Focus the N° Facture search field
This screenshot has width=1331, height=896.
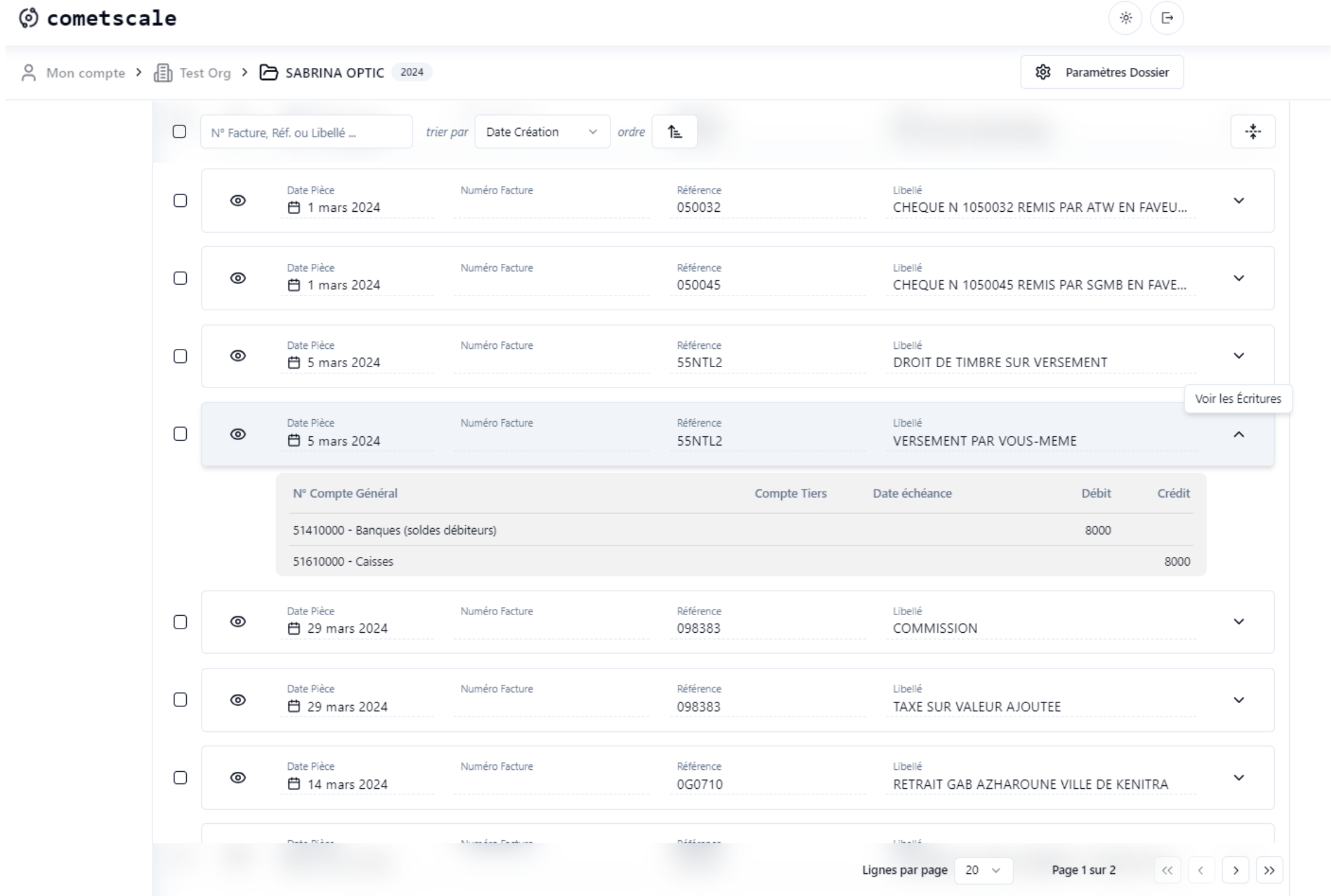coord(306,132)
